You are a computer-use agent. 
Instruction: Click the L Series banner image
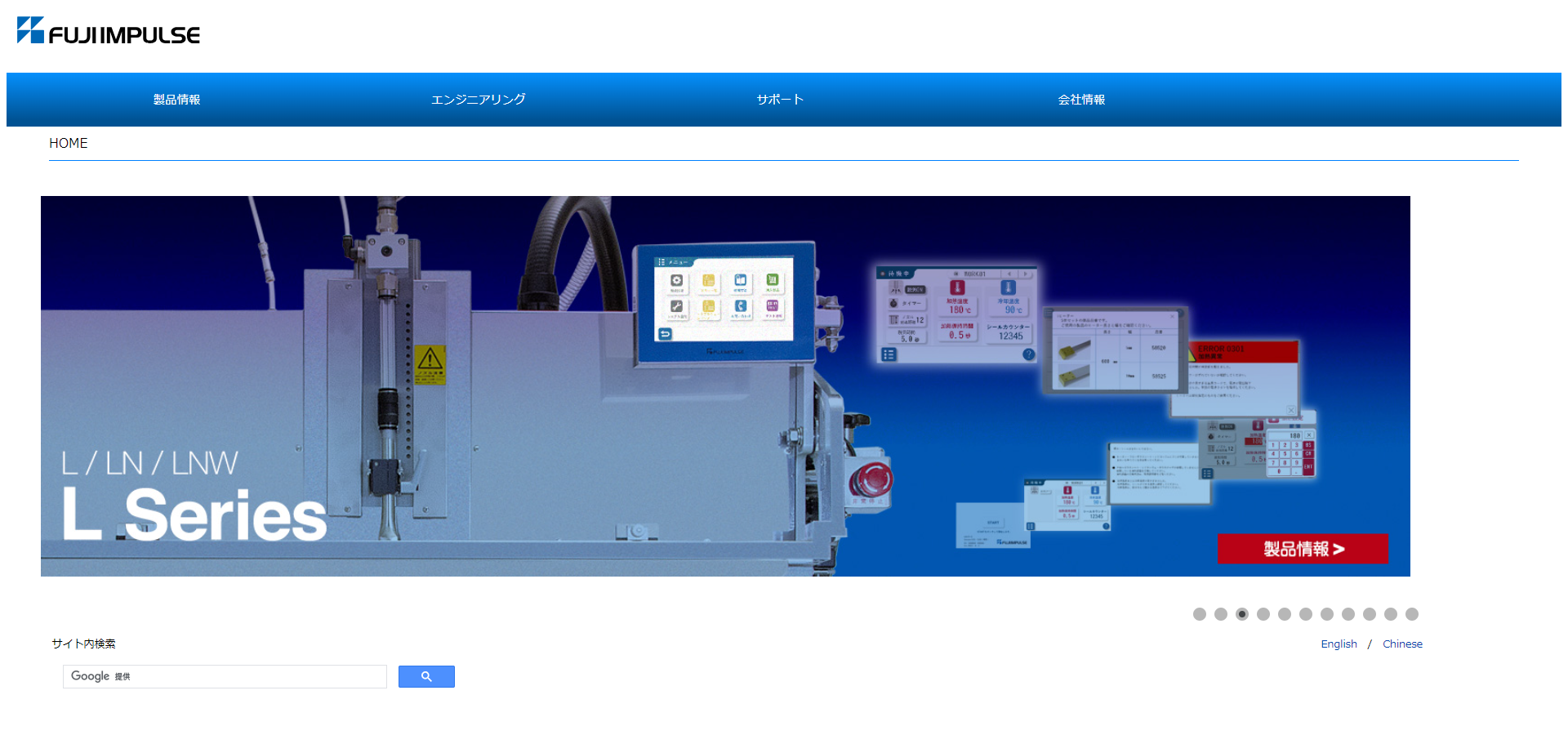coord(572,384)
